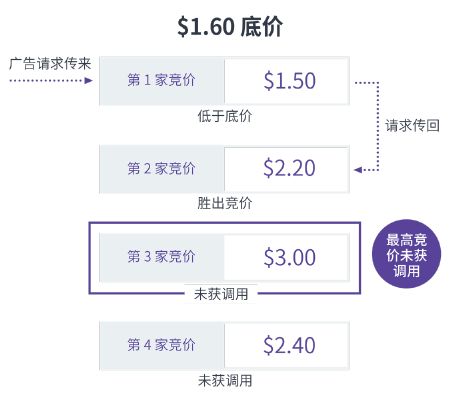Click the $1.60 底价 heading
Screen dimensions: 452x393
click(x=230, y=27)
